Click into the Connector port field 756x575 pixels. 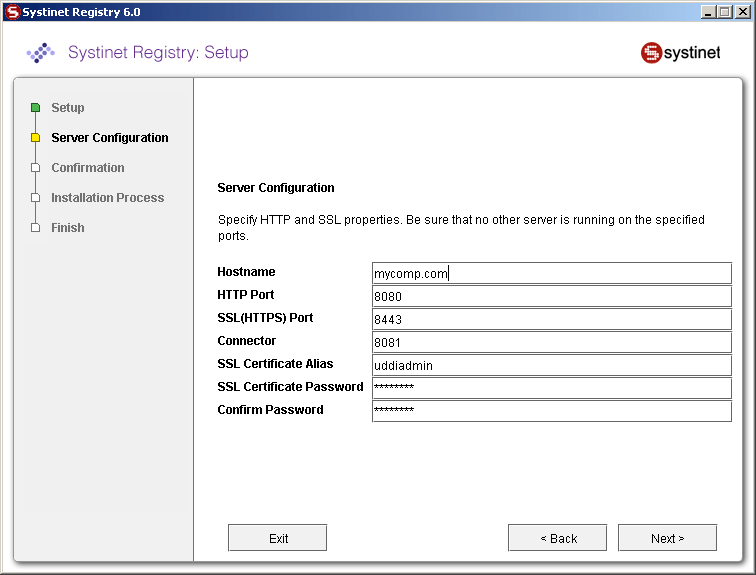pyautogui.click(x=552, y=343)
